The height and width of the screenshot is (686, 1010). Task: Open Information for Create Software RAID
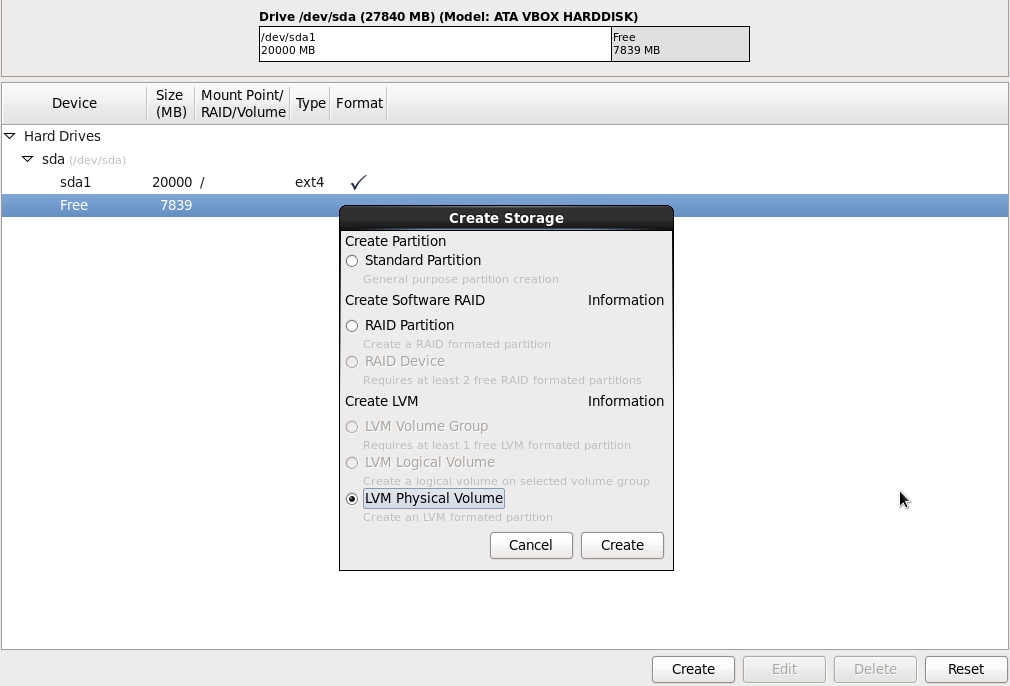[625, 300]
